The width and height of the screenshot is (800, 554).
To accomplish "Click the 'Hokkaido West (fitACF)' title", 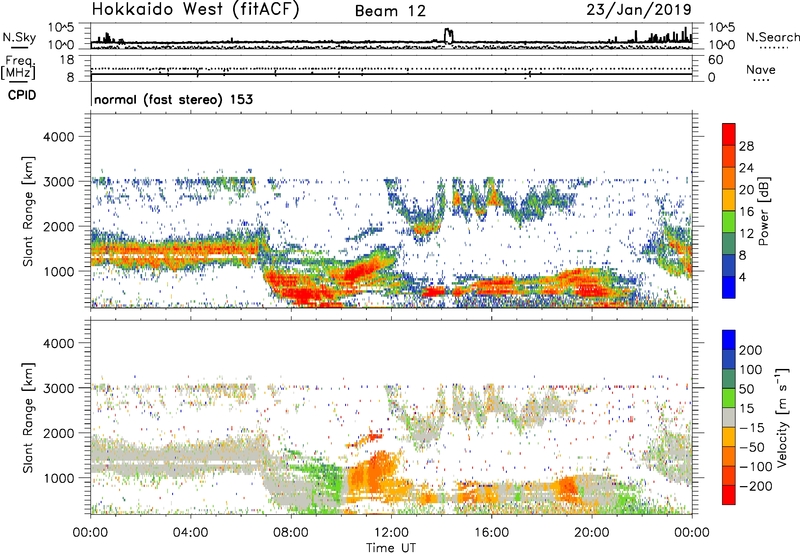I will (195, 9).
